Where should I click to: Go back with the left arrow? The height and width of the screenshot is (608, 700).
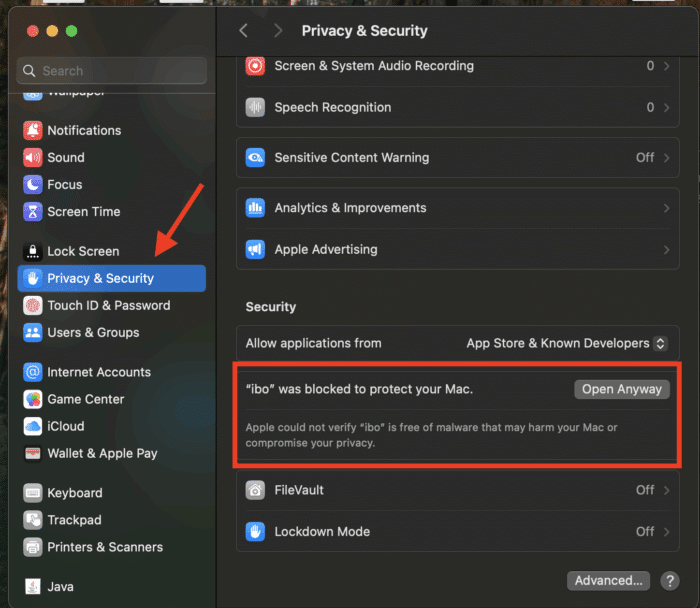pyautogui.click(x=243, y=31)
